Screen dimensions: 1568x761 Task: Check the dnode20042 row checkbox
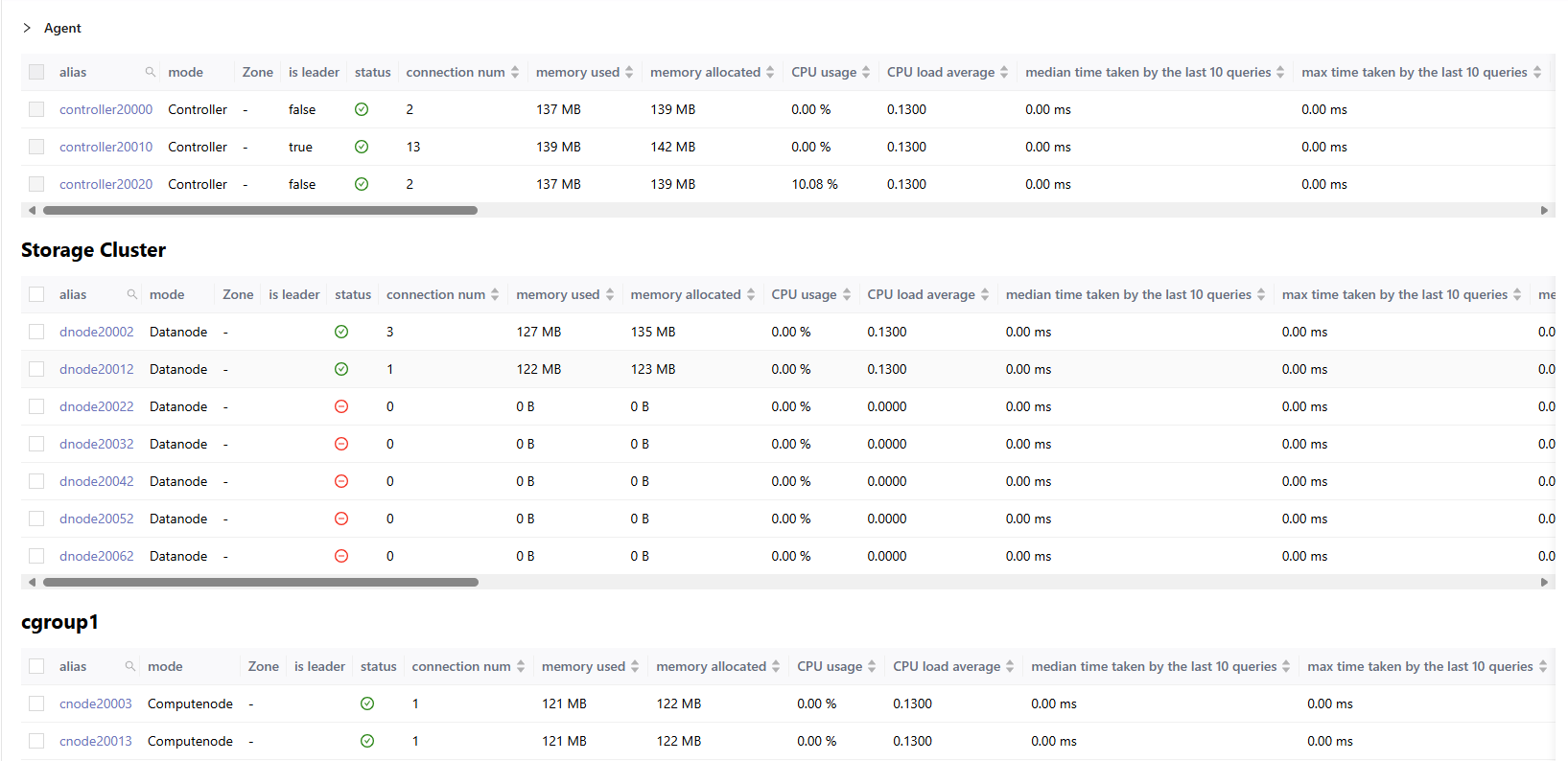[x=36, y=481]
